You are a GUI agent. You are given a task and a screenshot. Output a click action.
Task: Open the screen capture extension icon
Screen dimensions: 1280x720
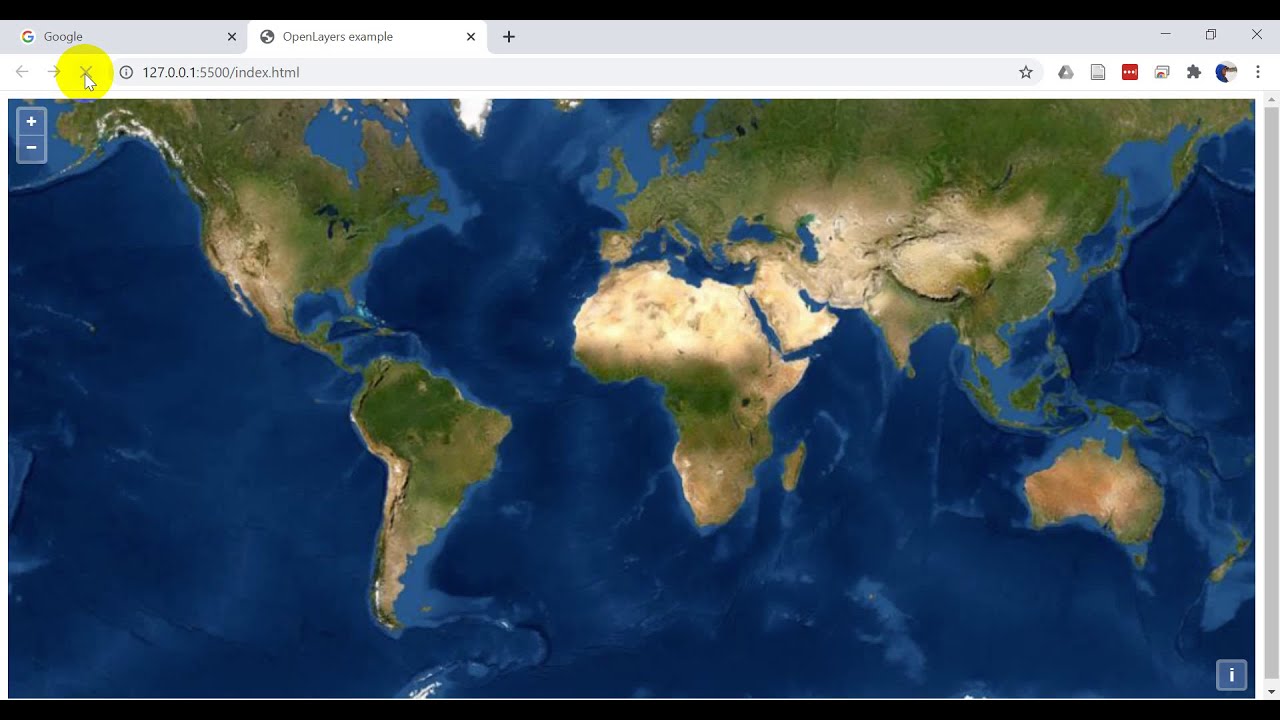(x=1162, y=72)
